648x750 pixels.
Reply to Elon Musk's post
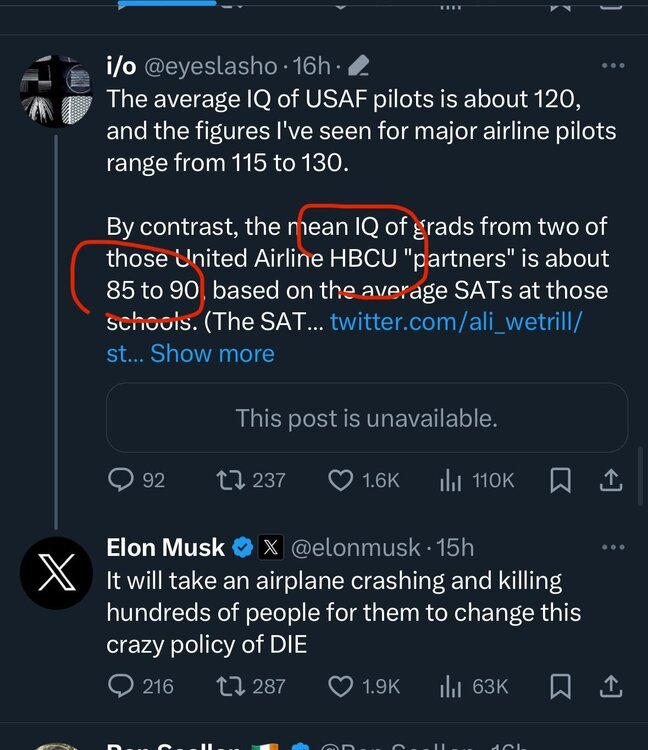point(121,686)
